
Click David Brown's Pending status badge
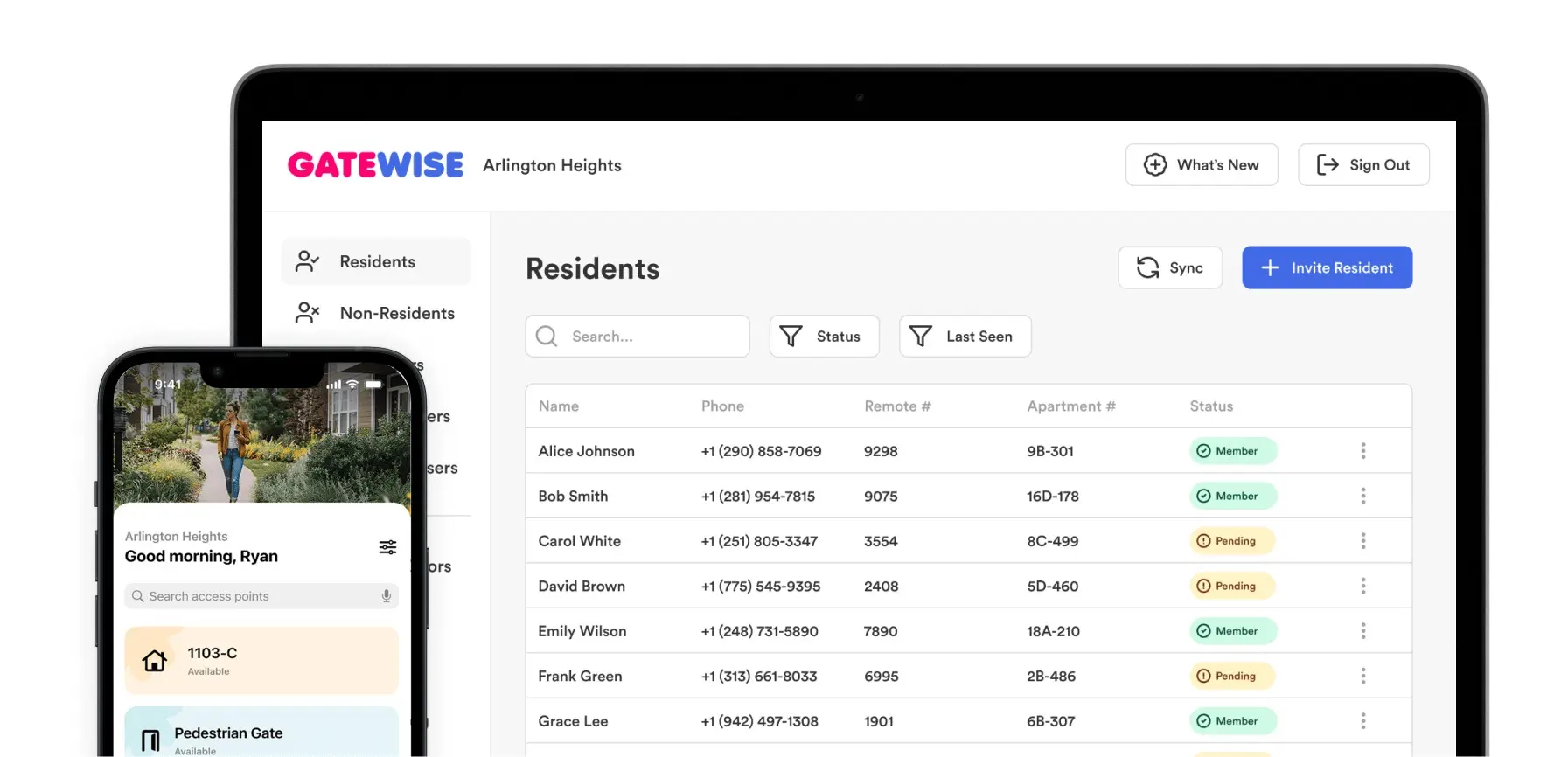[x=1232, y=586]
